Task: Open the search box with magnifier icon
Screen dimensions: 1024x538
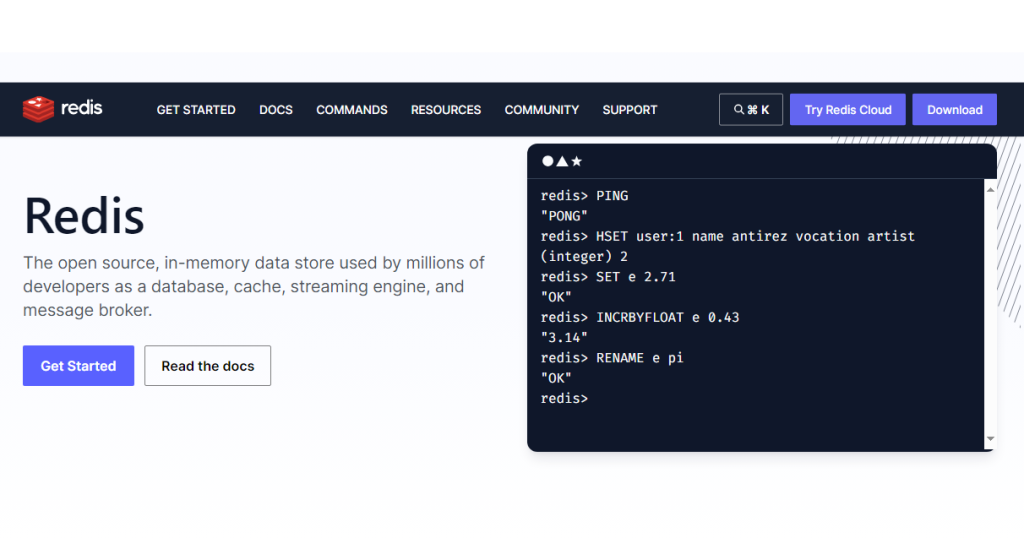Action: pyautogui.click(x=750, y=110)
